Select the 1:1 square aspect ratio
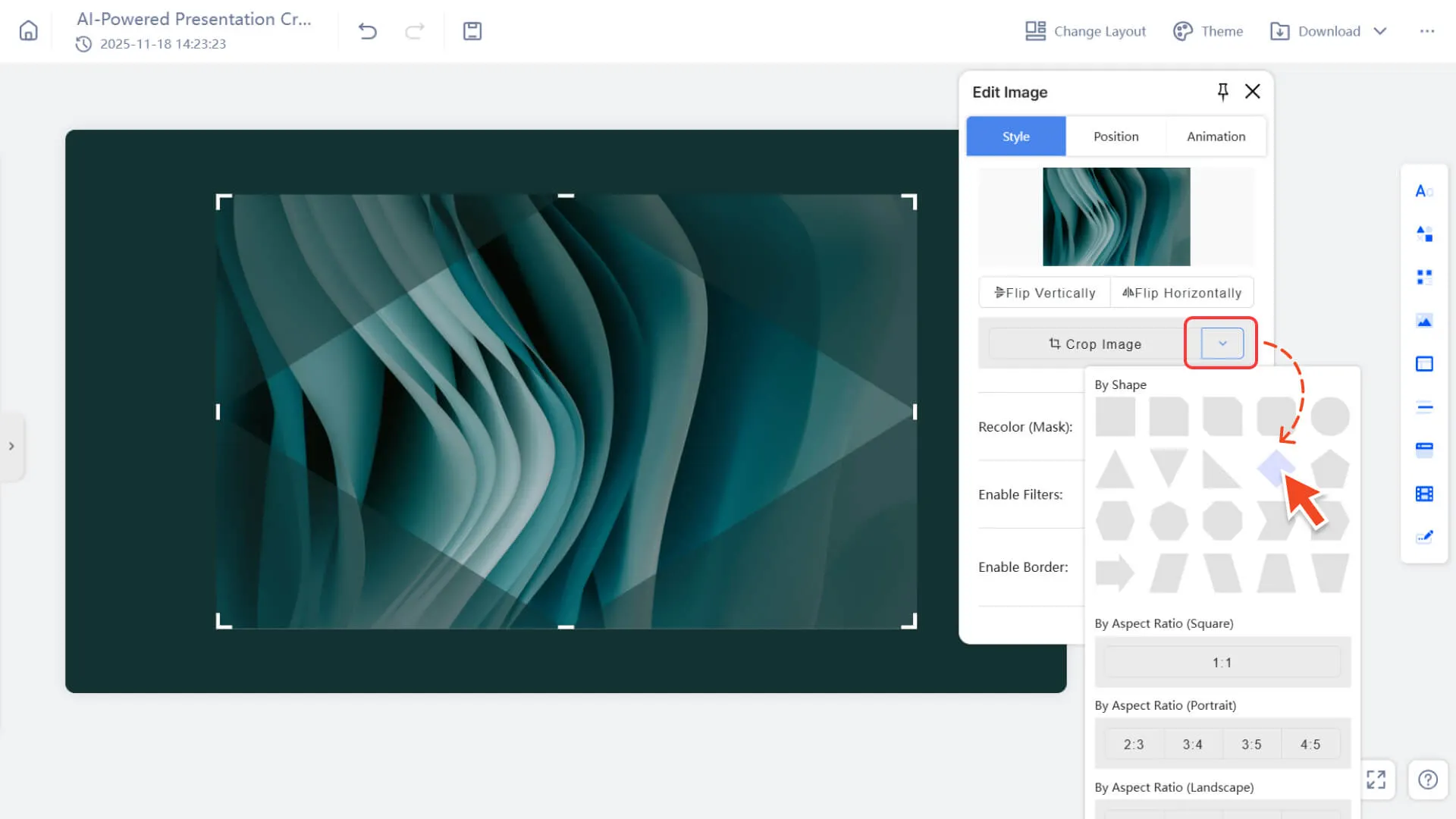The height and width of the screenshot is (819, 1456). (x=1222, y=662)
